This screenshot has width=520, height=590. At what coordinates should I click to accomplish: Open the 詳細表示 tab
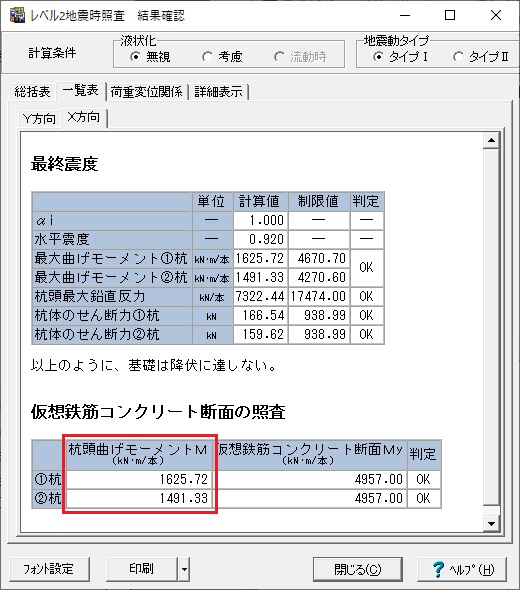pos(219,92)
